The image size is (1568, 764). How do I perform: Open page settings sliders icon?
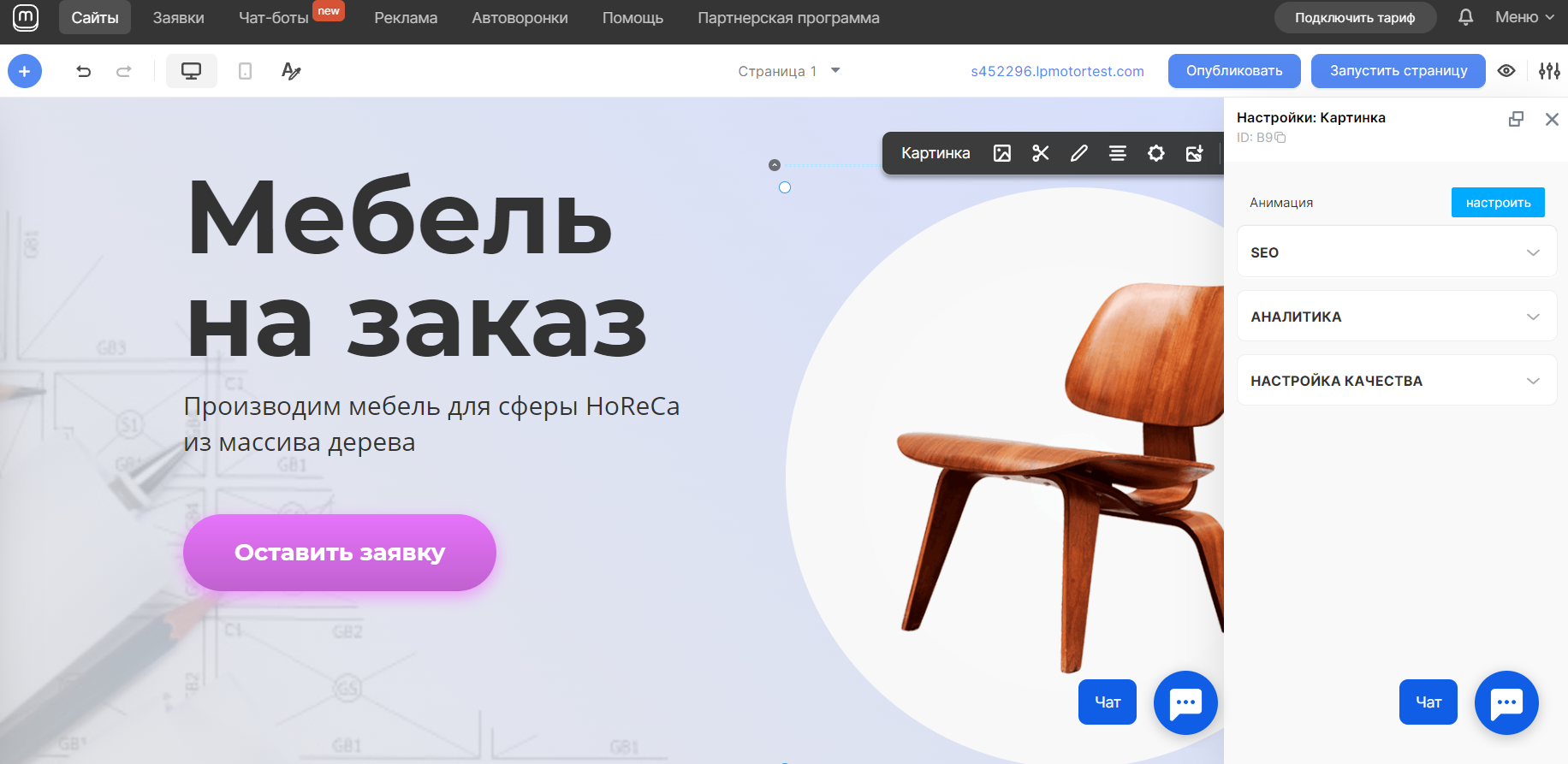coord(1549,71)
